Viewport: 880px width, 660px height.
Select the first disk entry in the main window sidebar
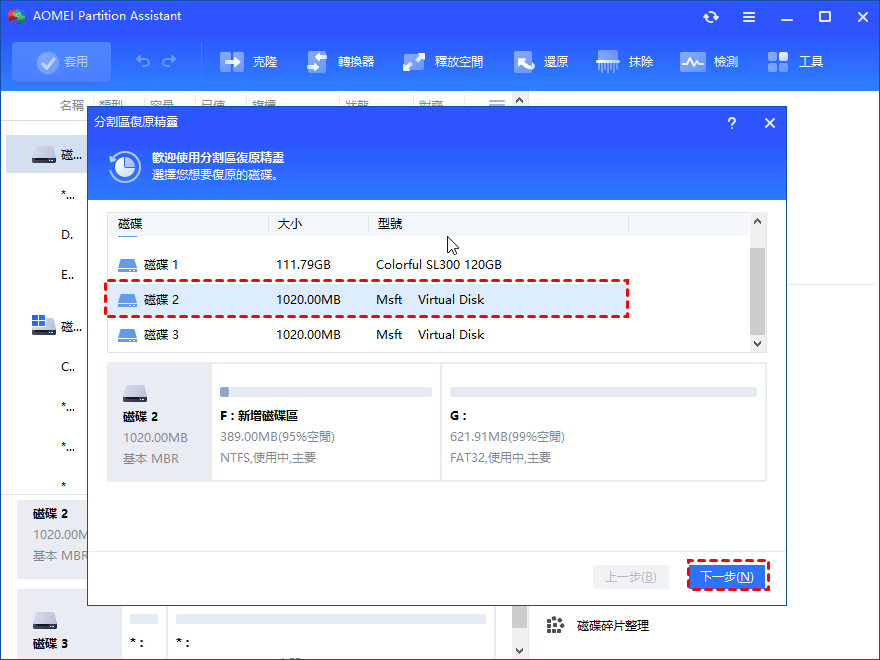47,154
